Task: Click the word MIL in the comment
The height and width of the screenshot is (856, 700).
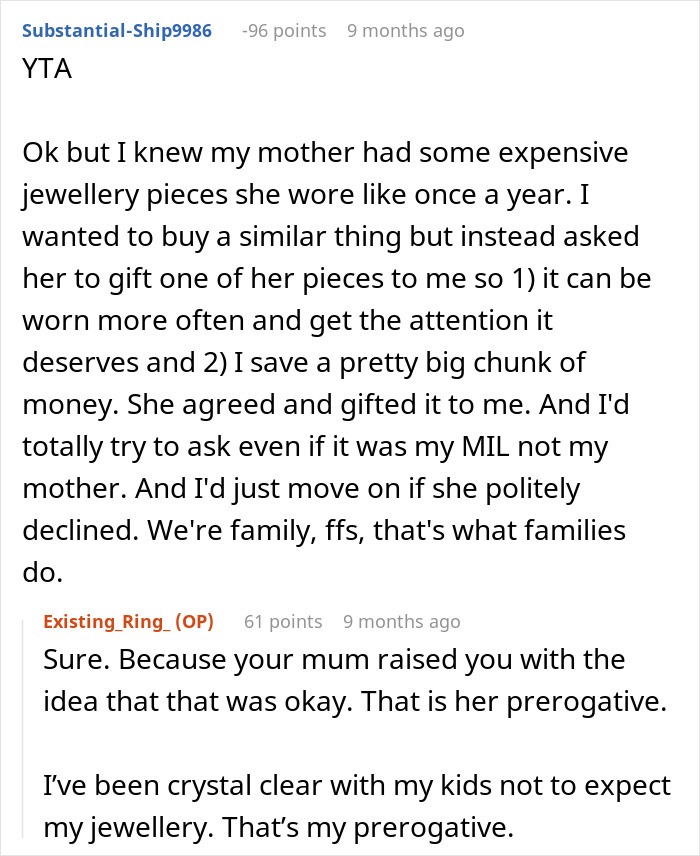Action: coord(485,447)
